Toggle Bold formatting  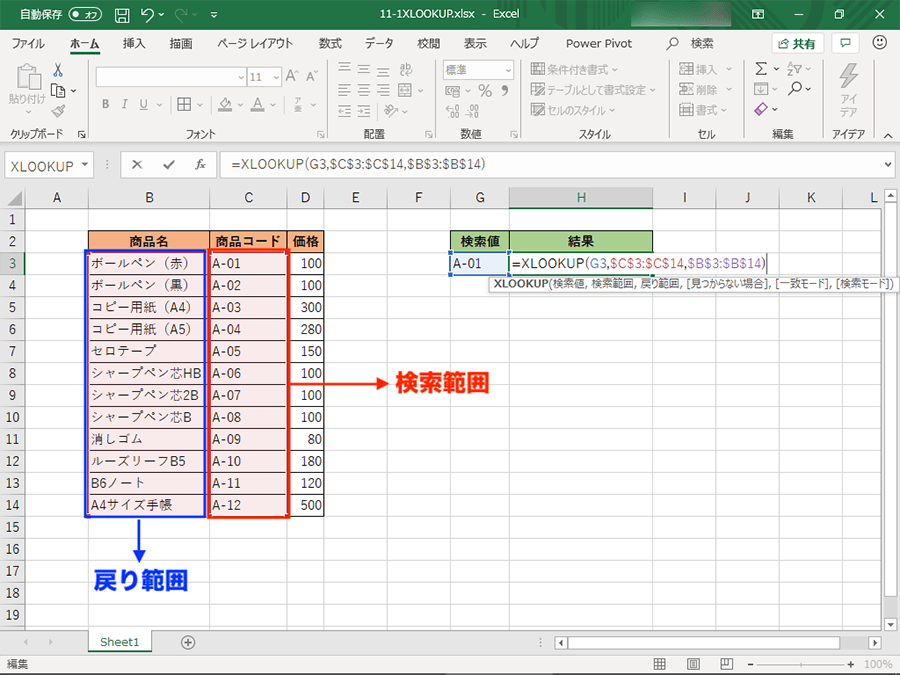pos(106,104)
